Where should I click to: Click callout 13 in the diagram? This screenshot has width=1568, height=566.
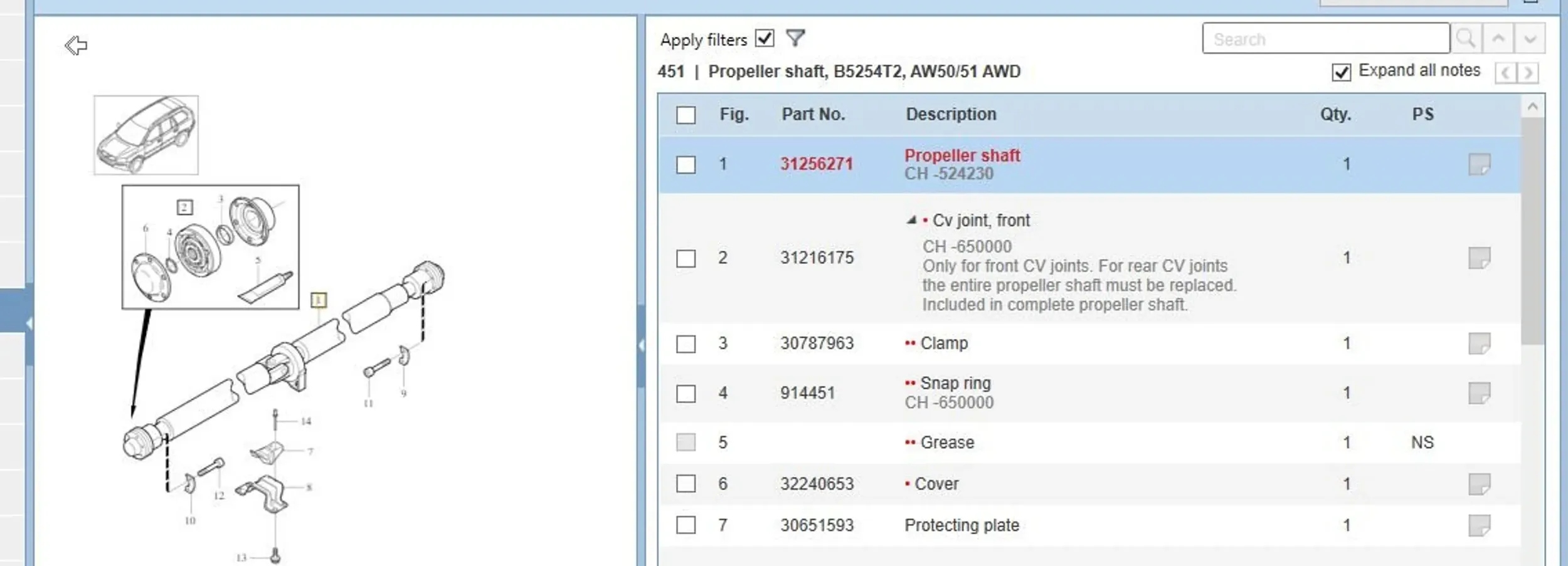(x=241, y=557)
